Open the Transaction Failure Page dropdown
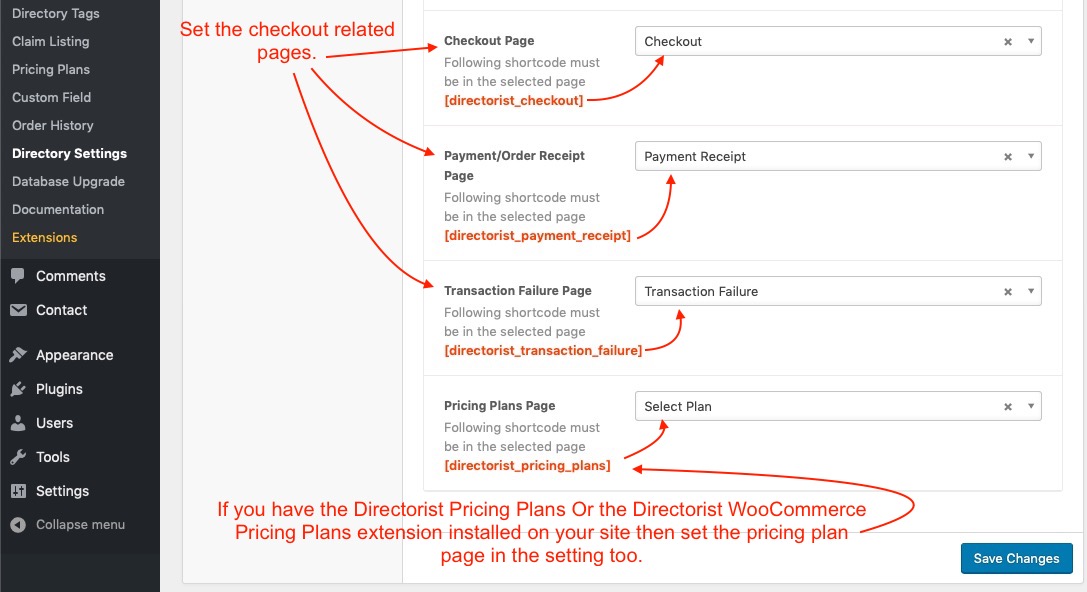The height and width of the screenshot is (592, 1087). pos(1030,292)
